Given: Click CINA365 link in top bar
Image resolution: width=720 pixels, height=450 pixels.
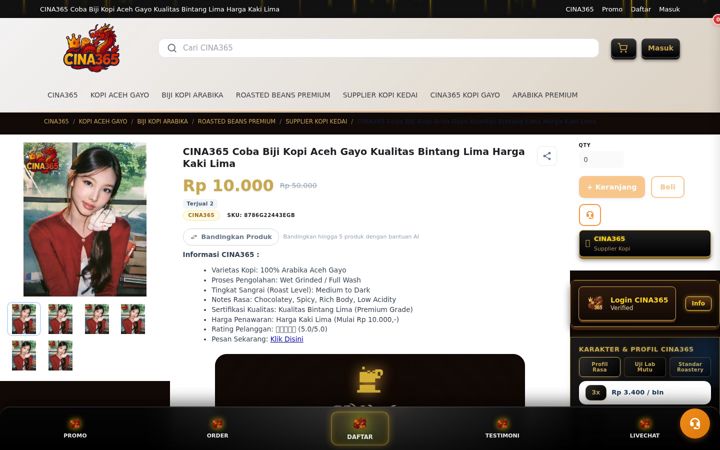Looking at the screenshot, I should point(579,9).
